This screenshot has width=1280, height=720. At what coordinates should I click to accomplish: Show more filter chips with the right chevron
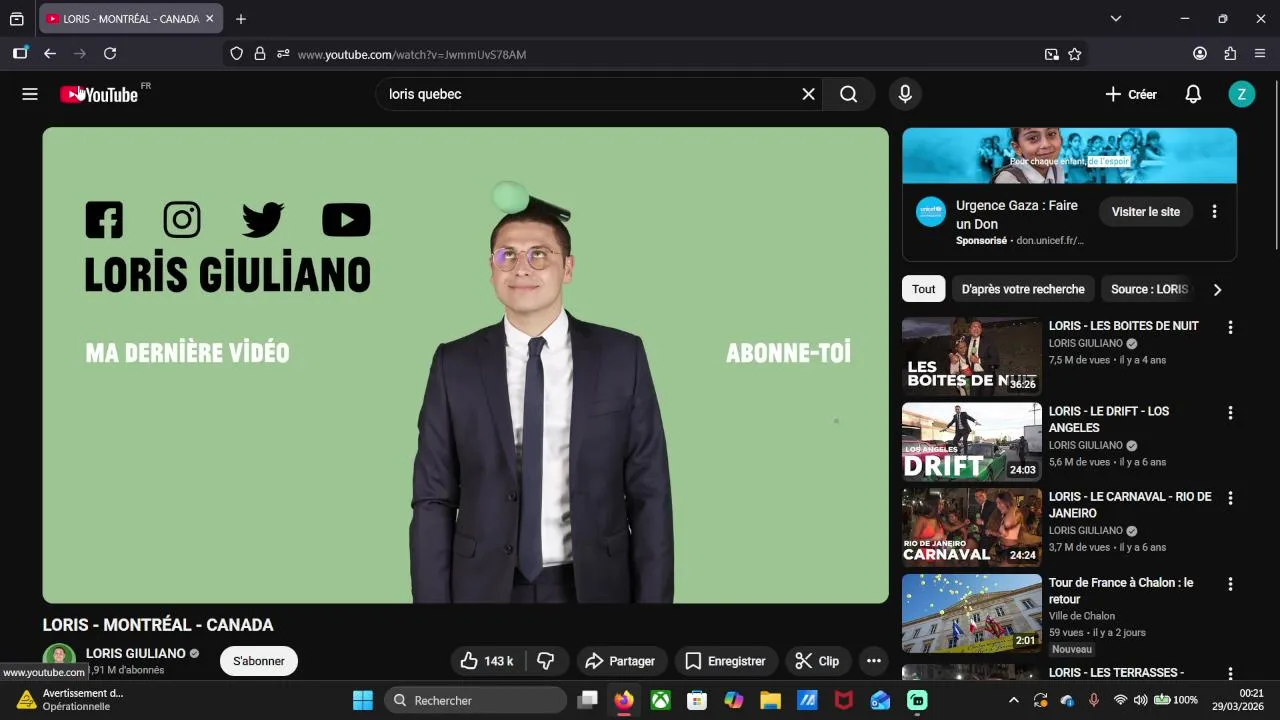click(1217, 290)
